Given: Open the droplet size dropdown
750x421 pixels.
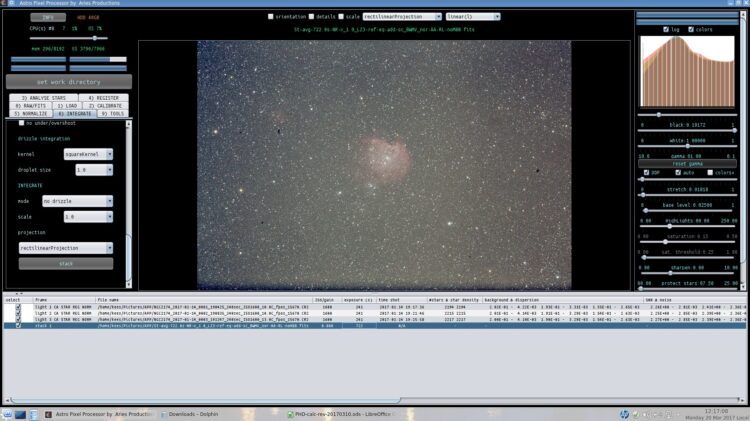Looking at the screenshot, I should (94, 170).
